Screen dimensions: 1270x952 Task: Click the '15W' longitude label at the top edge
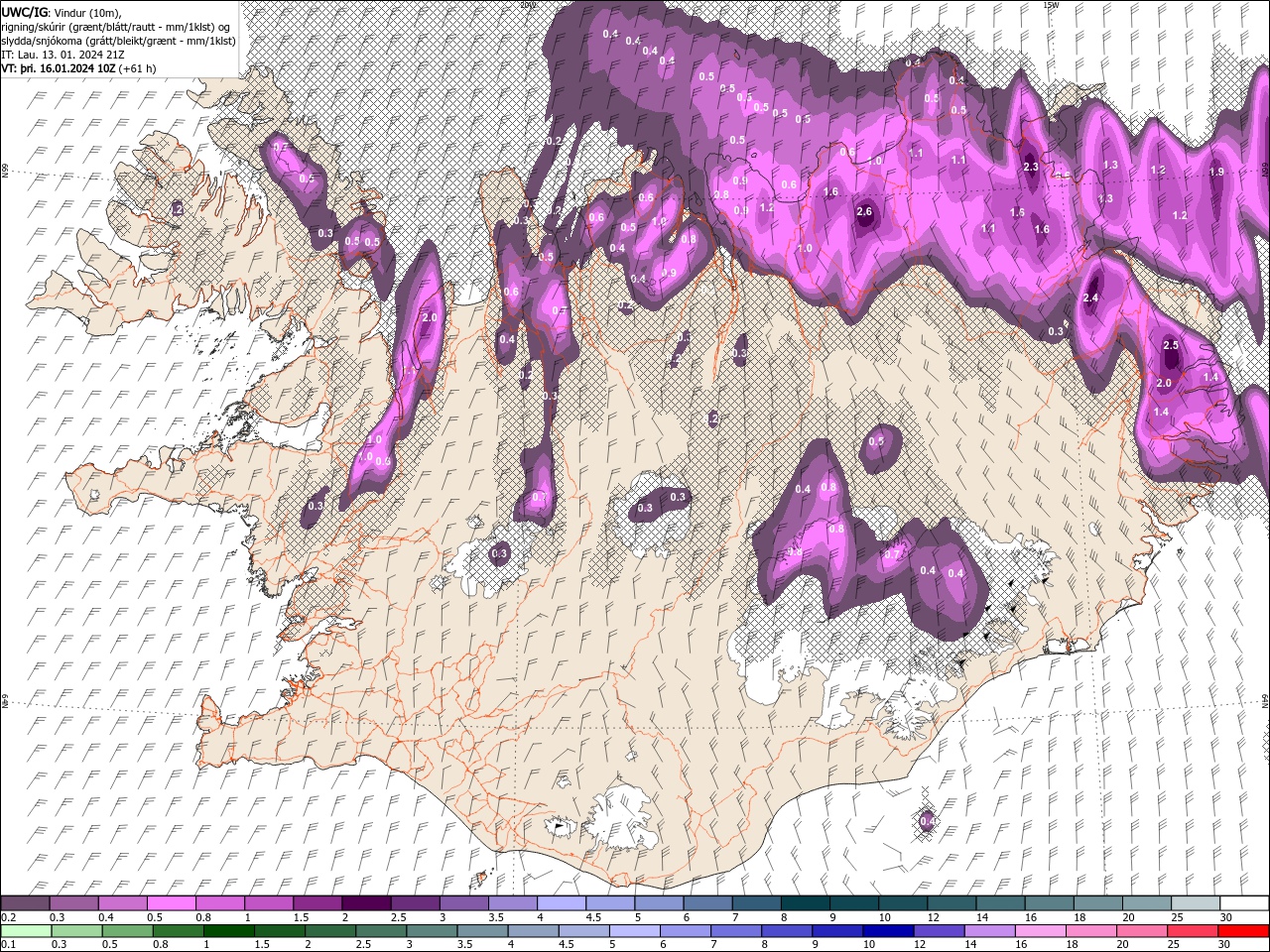pyautogui.click(x=1051, y=5)
